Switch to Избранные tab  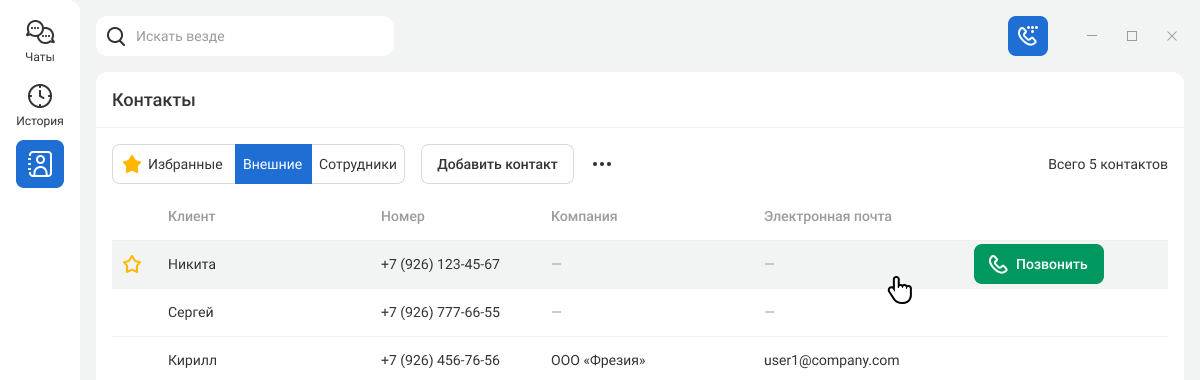(x=174, y=164)
